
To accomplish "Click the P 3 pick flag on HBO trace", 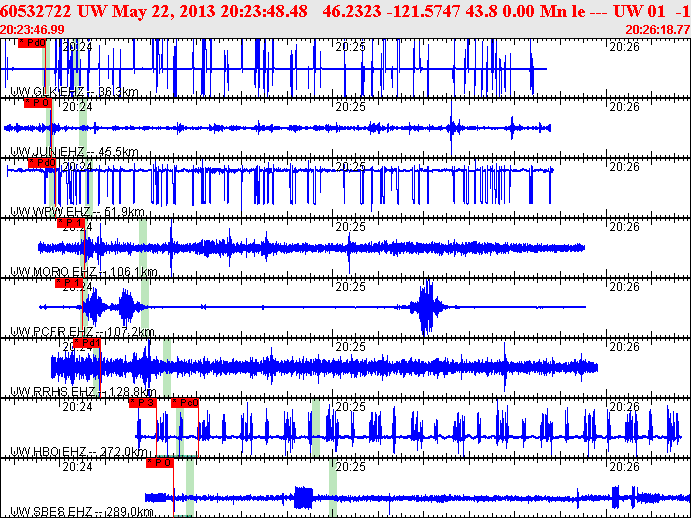I will tap(143, 403).
